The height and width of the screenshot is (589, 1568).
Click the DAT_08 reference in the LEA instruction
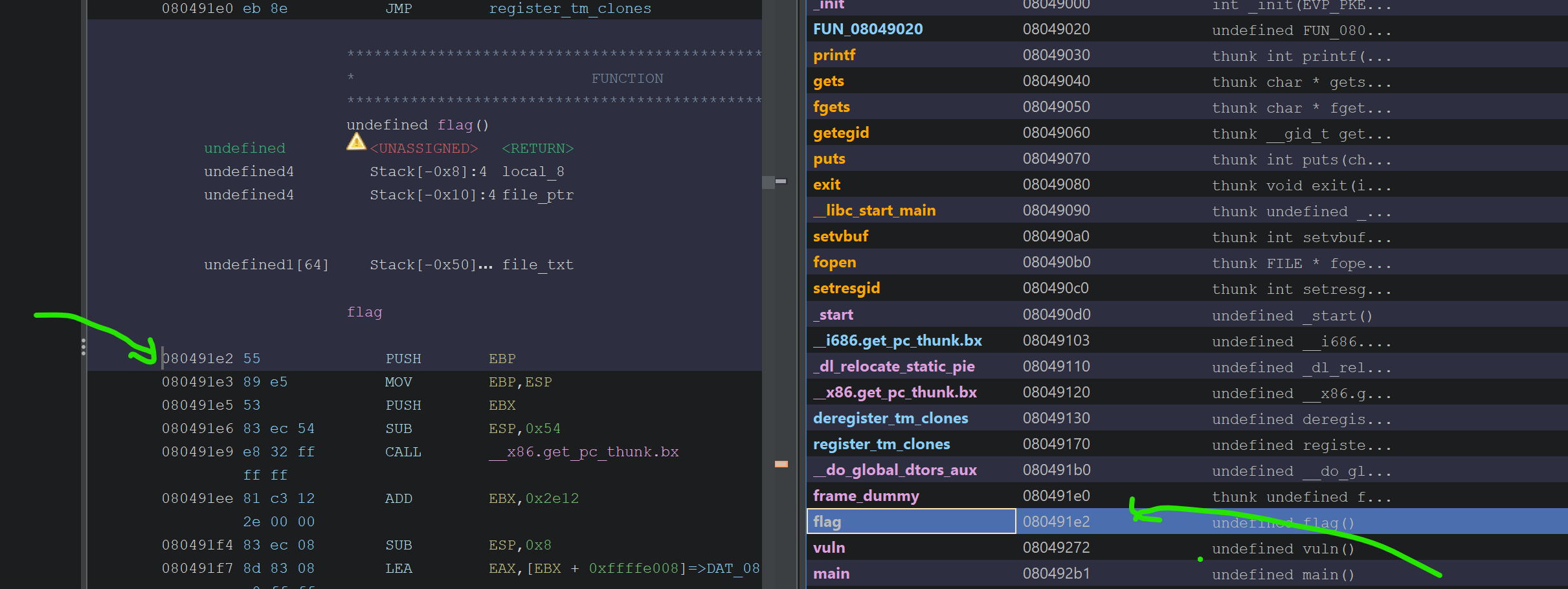732,568
